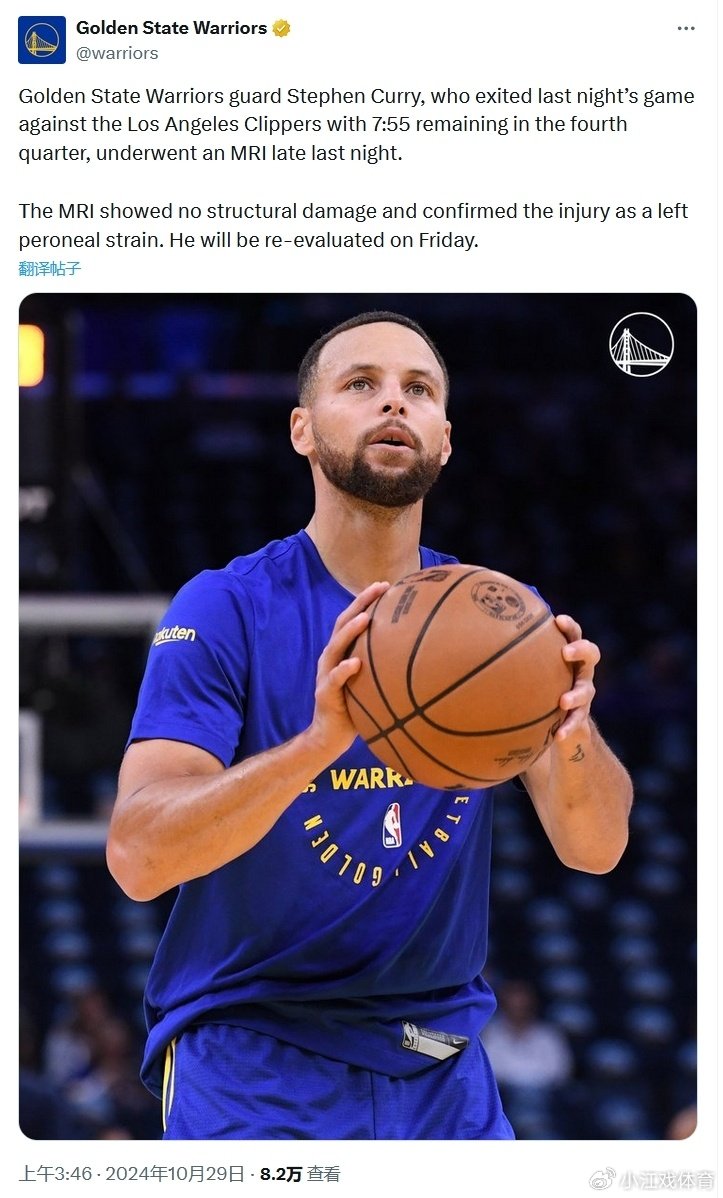Click the 2024年10月29日 date

pos(175,1174)
